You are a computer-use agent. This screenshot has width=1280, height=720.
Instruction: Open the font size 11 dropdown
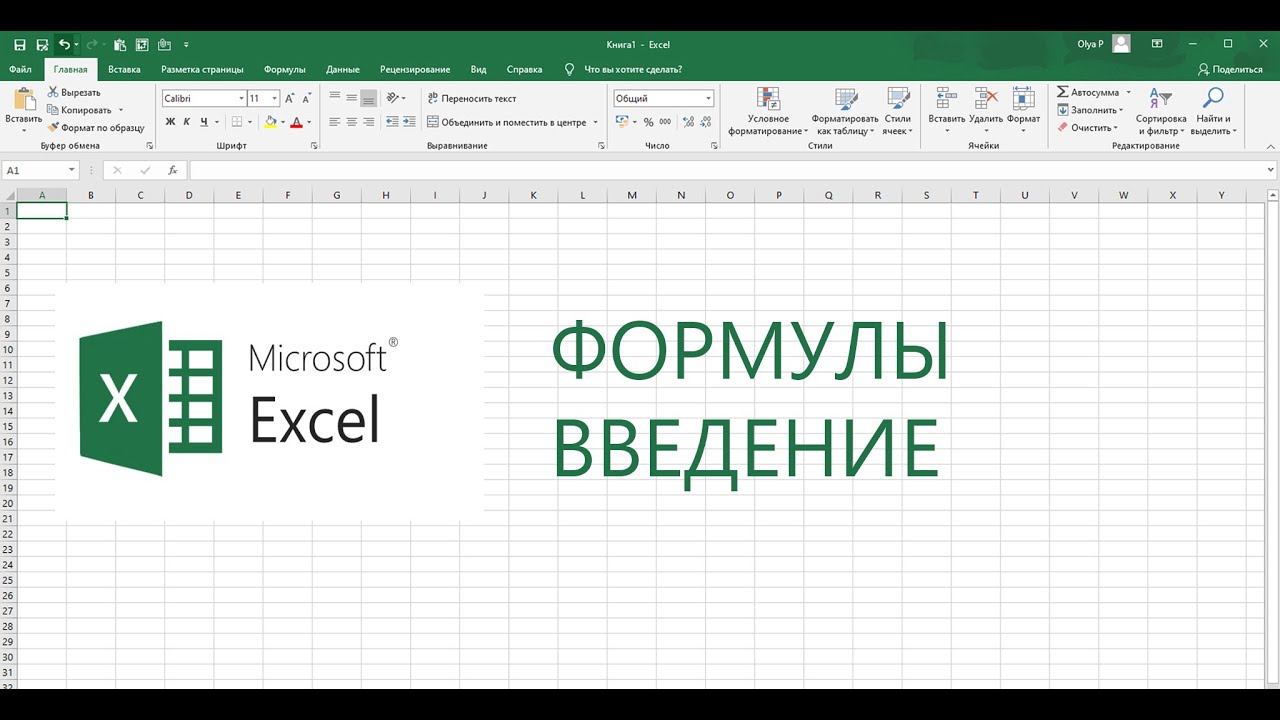[x=274, y=98]
